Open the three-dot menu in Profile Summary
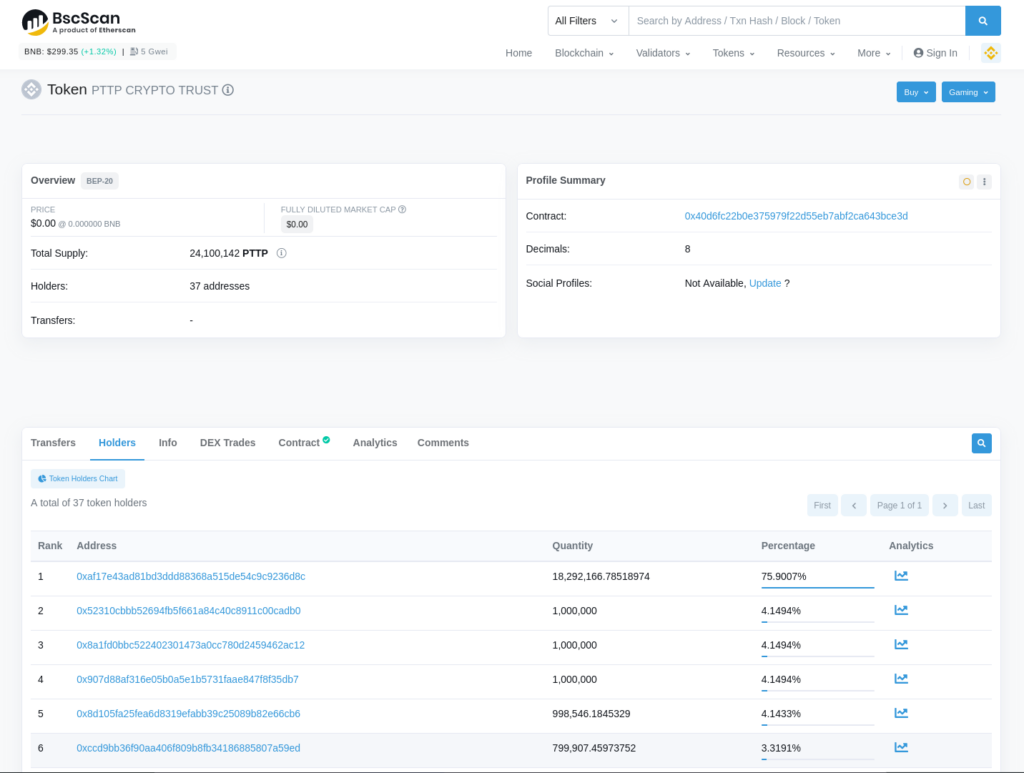1024x773 pixels. pyautogui.click(x=984, y=181)
